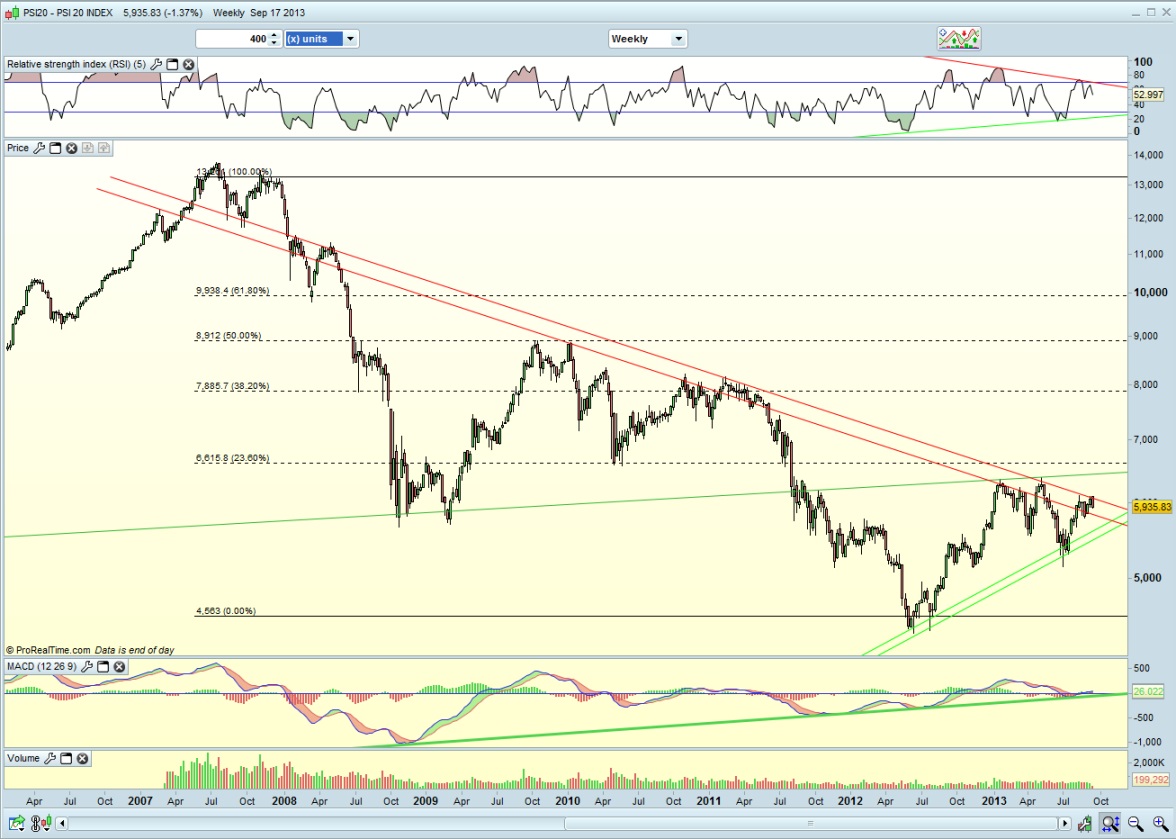The image size is (1176, 839).
Task: Increase the 400 units stepper value
Action: 274,35
